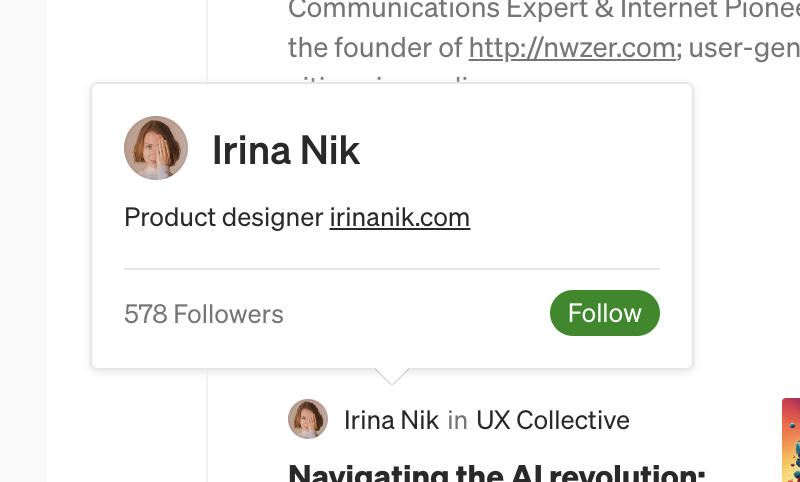View the 578 Followers count
Image resolution: width=800 pixels, height=482 pixels.
point(204,314)
